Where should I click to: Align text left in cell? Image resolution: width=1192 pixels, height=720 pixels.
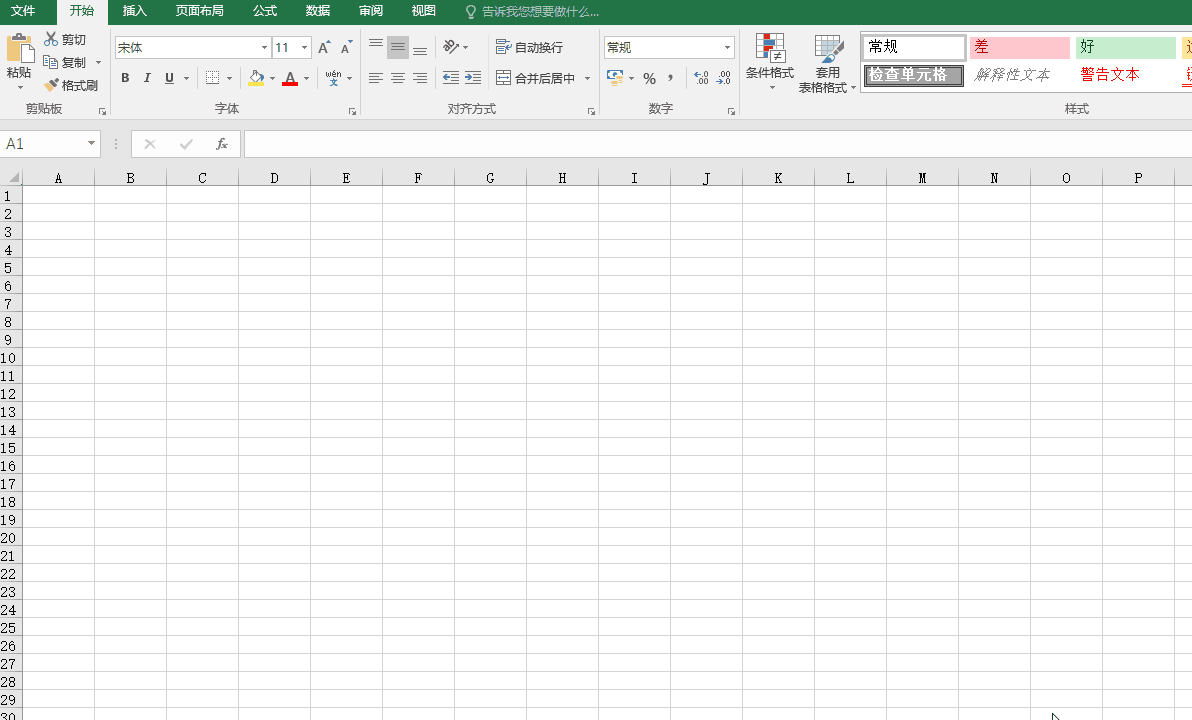point(376,78)
